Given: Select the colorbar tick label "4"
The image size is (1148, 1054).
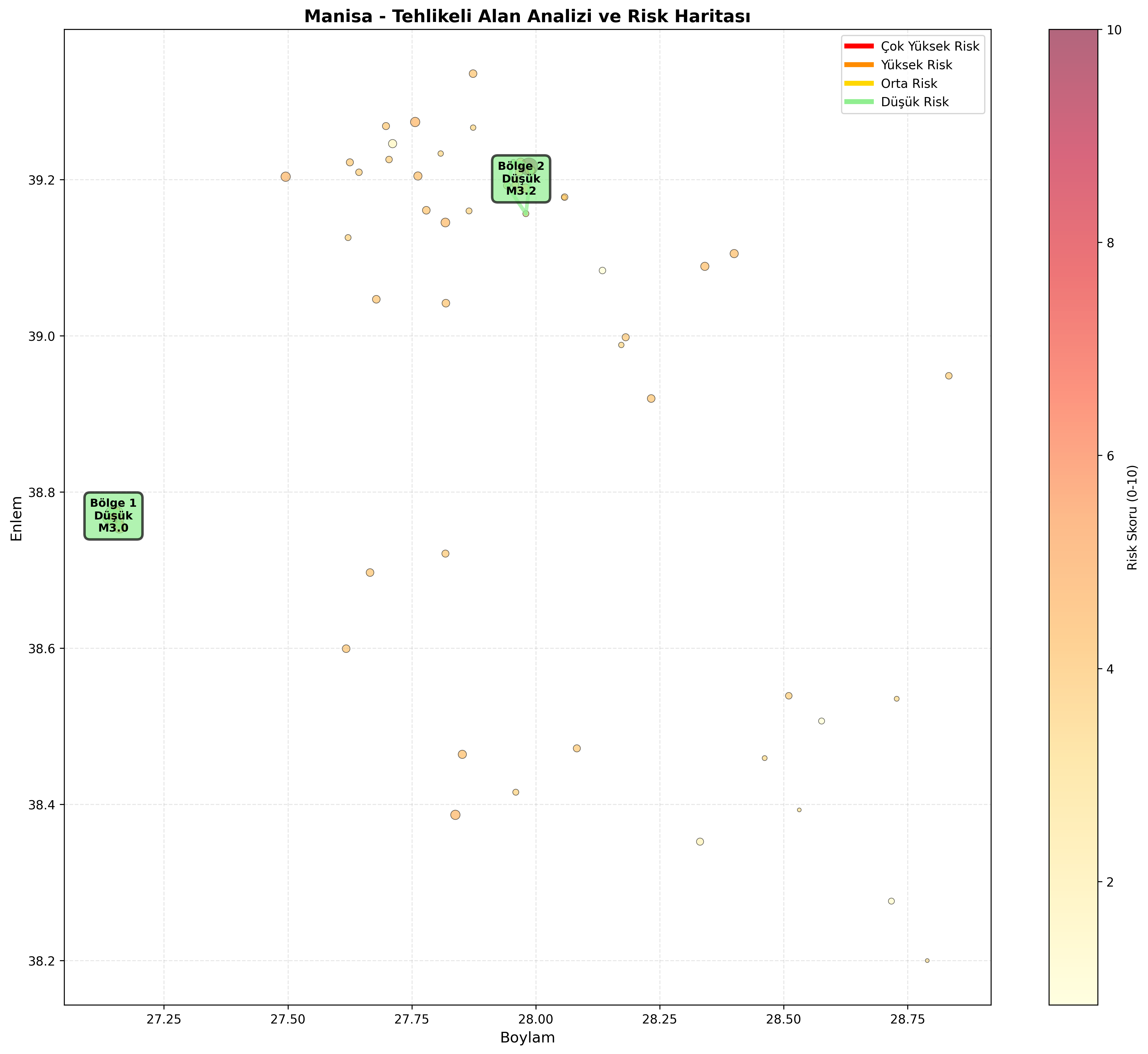Looking at the screenshot, I should (1110, 669).
